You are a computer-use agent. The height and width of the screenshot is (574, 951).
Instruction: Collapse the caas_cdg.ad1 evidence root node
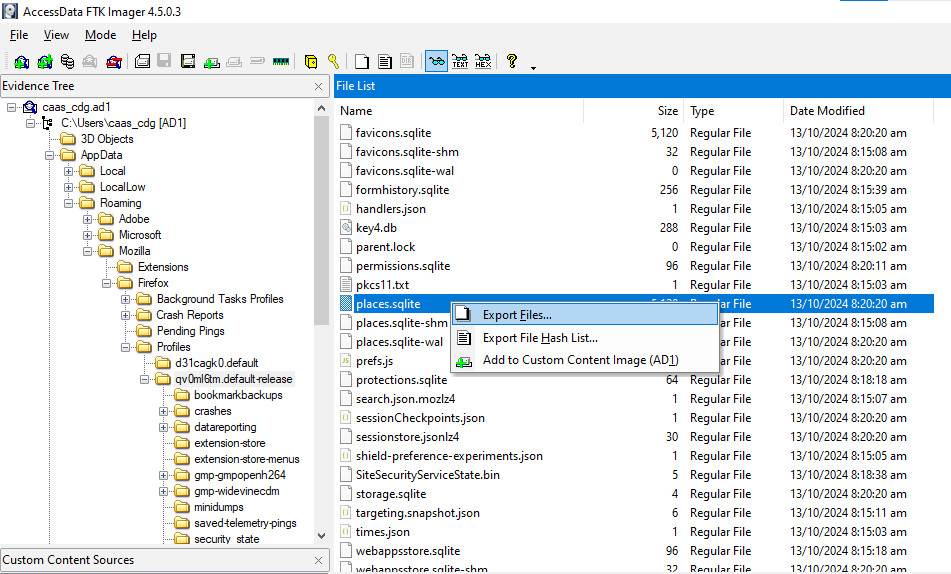tap(12, 107)
